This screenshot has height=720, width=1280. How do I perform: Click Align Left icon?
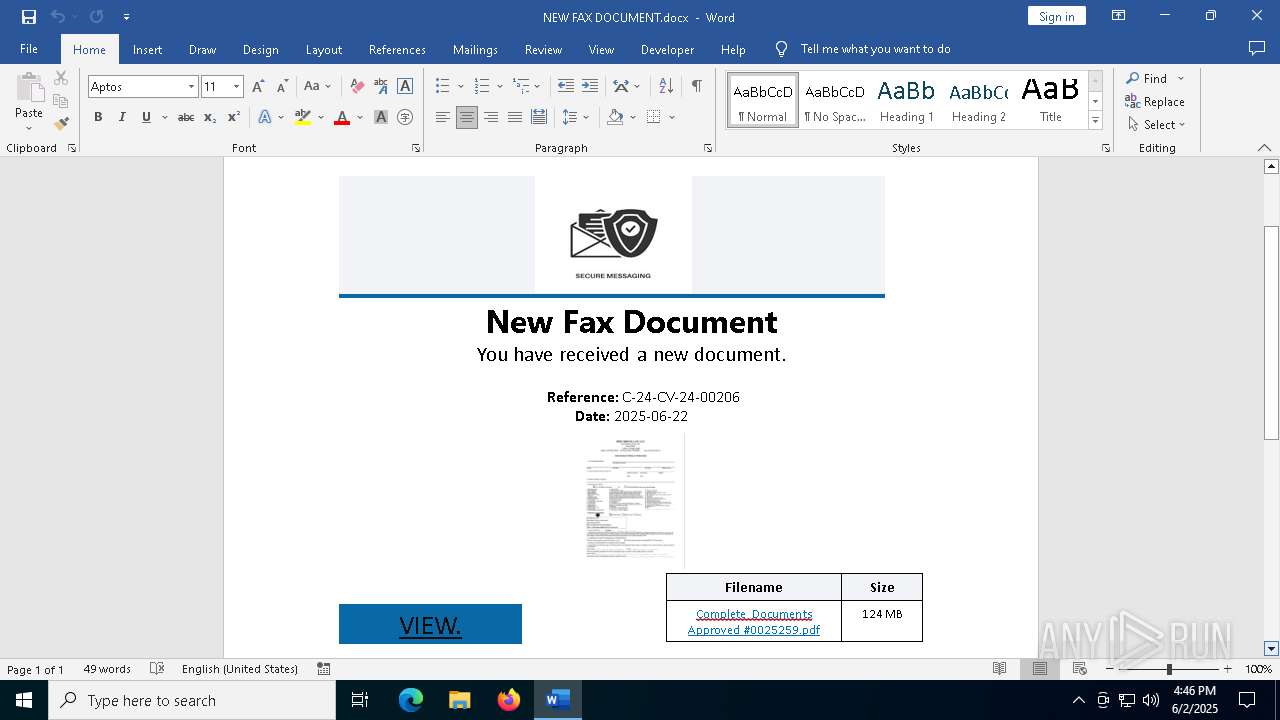click(x=443, y=117)
